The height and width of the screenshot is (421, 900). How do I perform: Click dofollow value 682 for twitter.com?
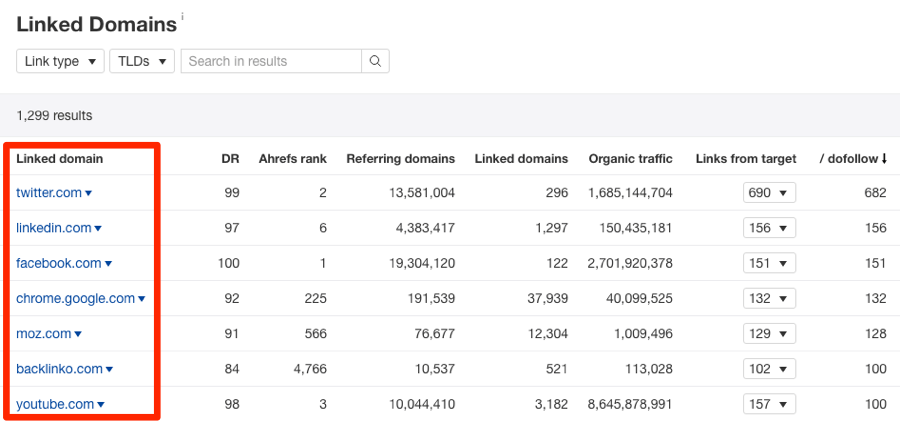click(875, 193)
